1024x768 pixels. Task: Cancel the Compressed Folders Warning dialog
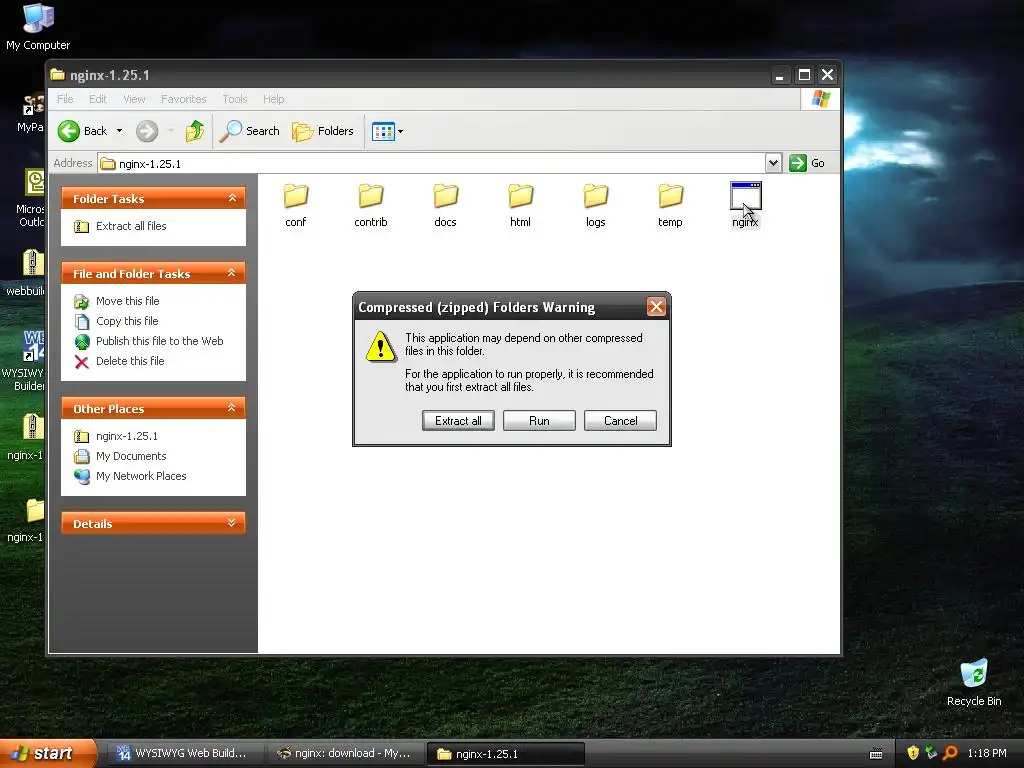(x=620, y=421)
